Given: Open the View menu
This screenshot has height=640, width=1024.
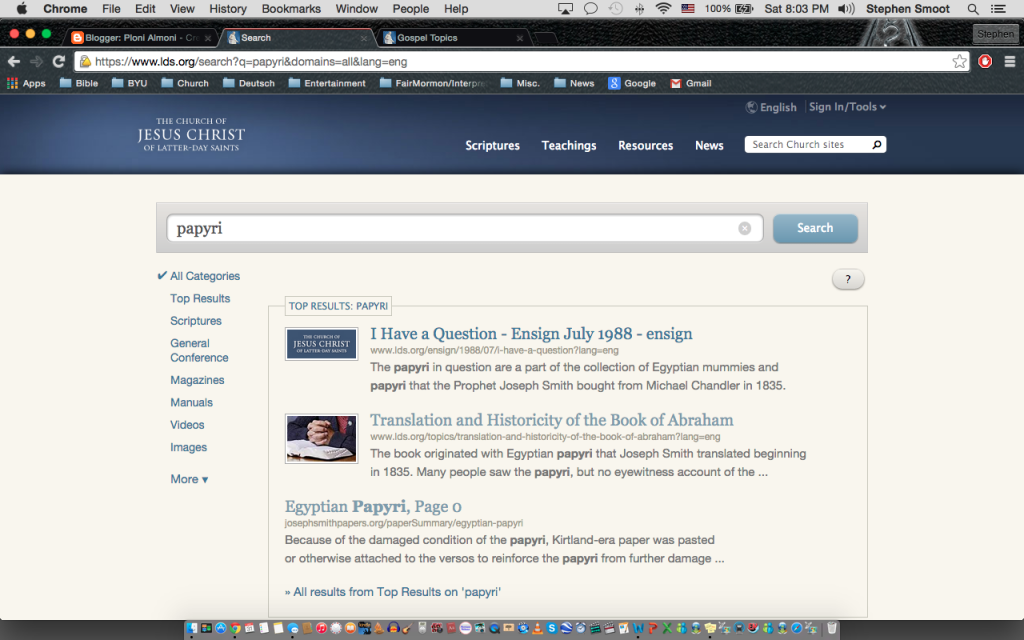Looking at the screenshot, I should [x=182, y=9].
